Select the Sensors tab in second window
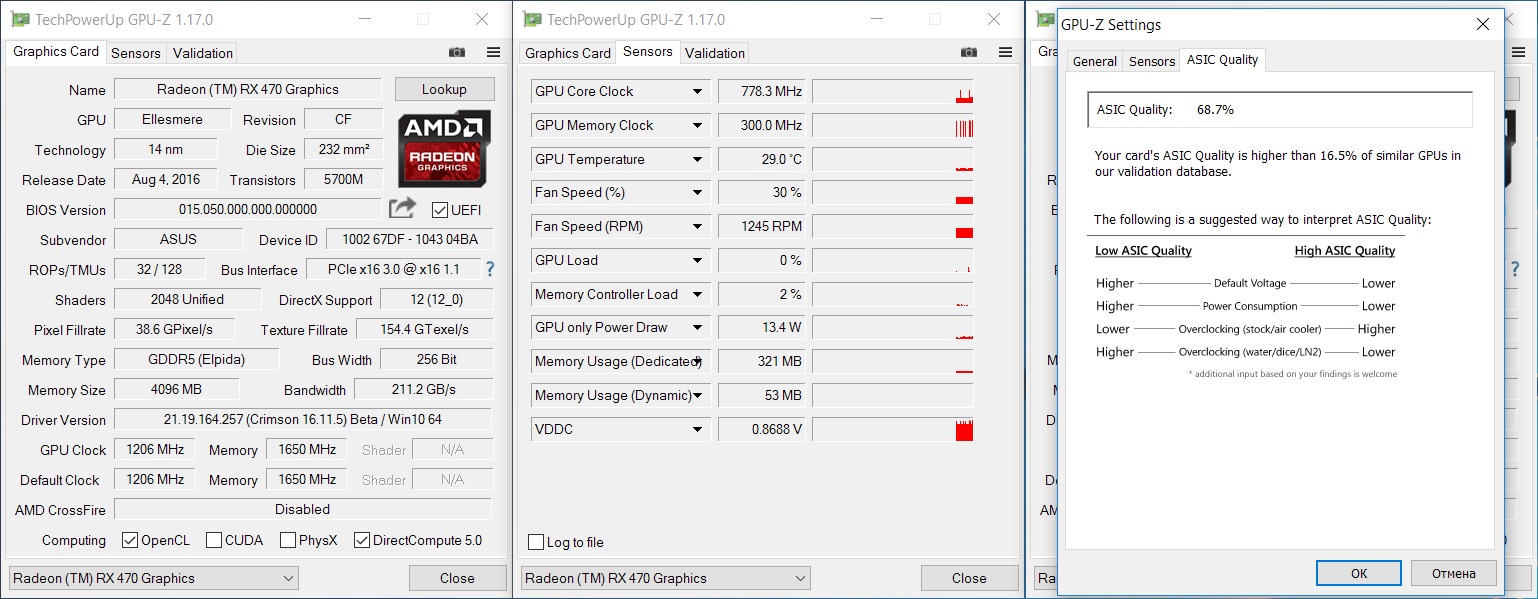Image resolution: width=1538 pixels, height=599 pixels. pos(648,52)
